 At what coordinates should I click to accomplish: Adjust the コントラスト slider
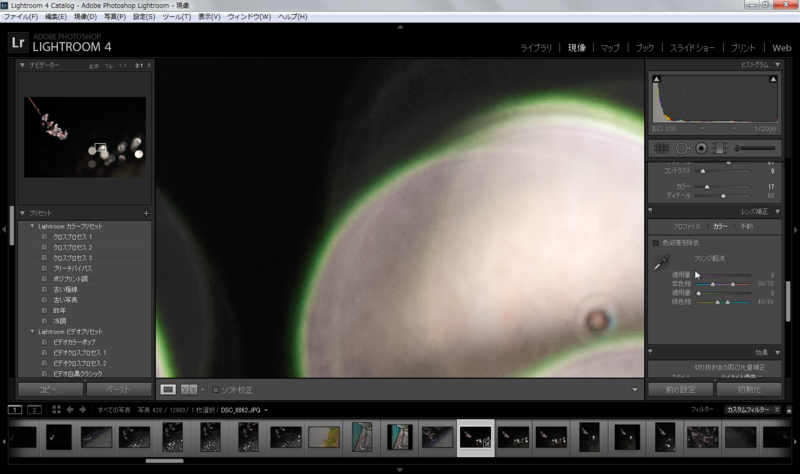point(723,171)
